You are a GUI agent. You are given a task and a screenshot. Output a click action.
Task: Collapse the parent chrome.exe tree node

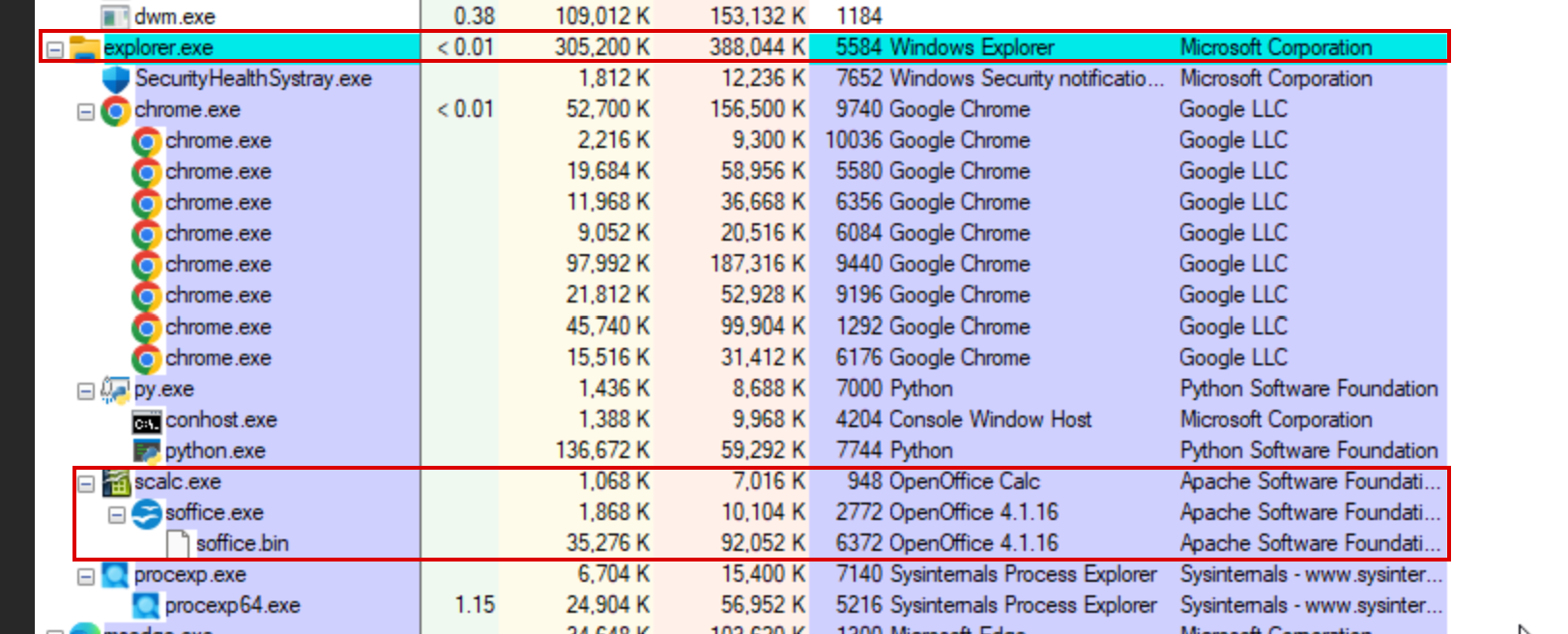(x=86, y=111)
